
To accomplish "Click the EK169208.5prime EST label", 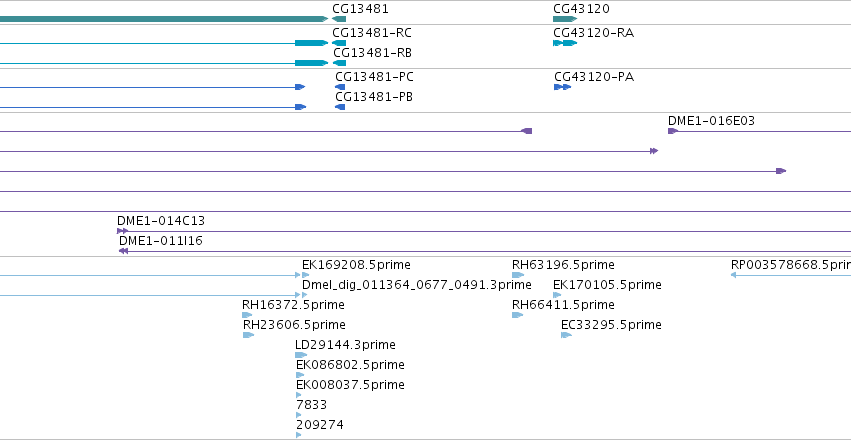I will click(356, 265).
